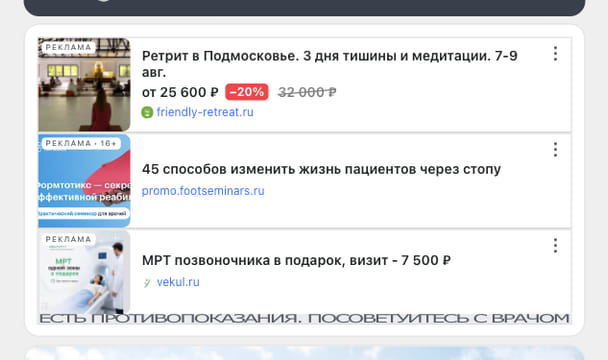Click the -20% discount badge
The height and width of the screenshot is (360, 608).
point(247,92)
